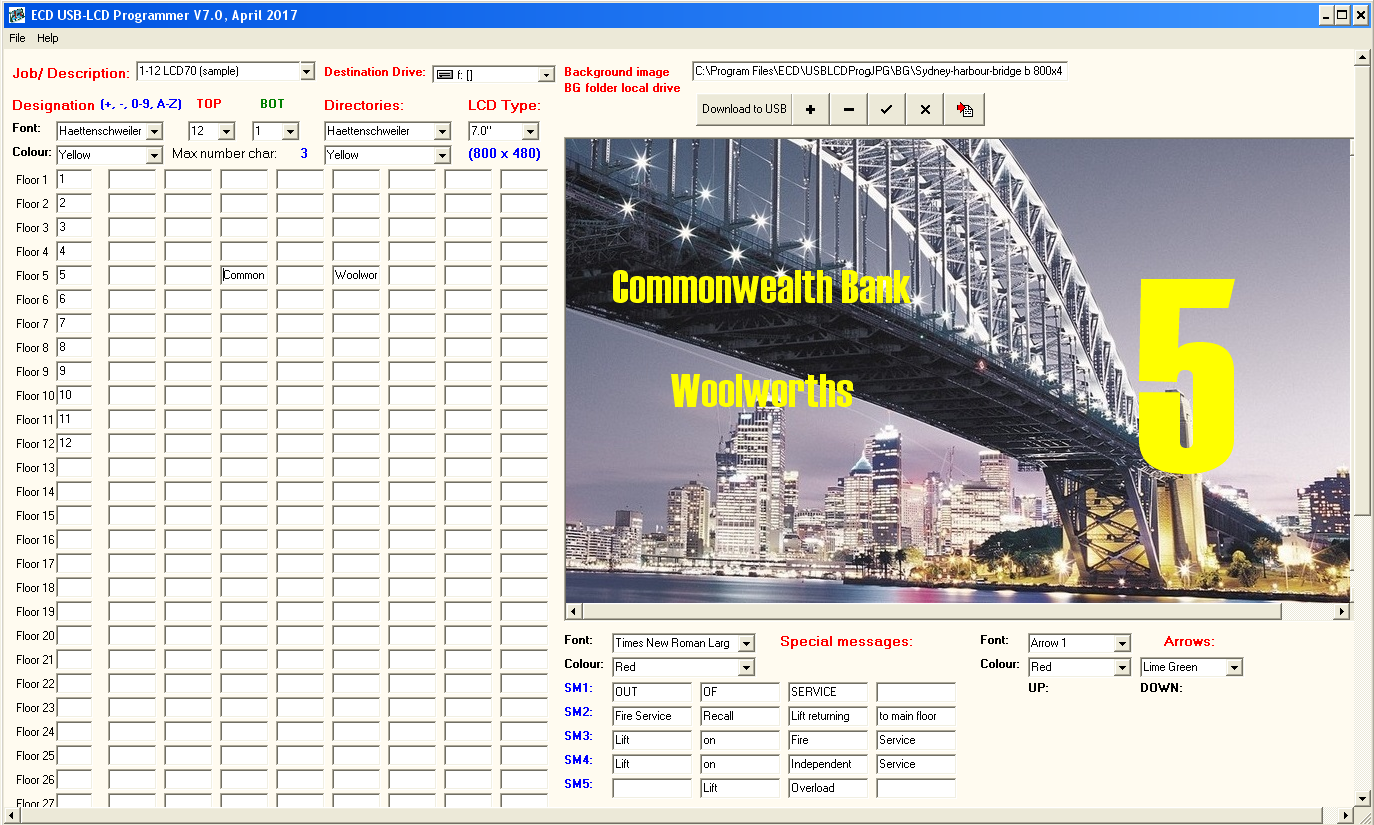1374x825 pixels.
Task: Click Floor 5 designation field
Action: coord(74,276)
